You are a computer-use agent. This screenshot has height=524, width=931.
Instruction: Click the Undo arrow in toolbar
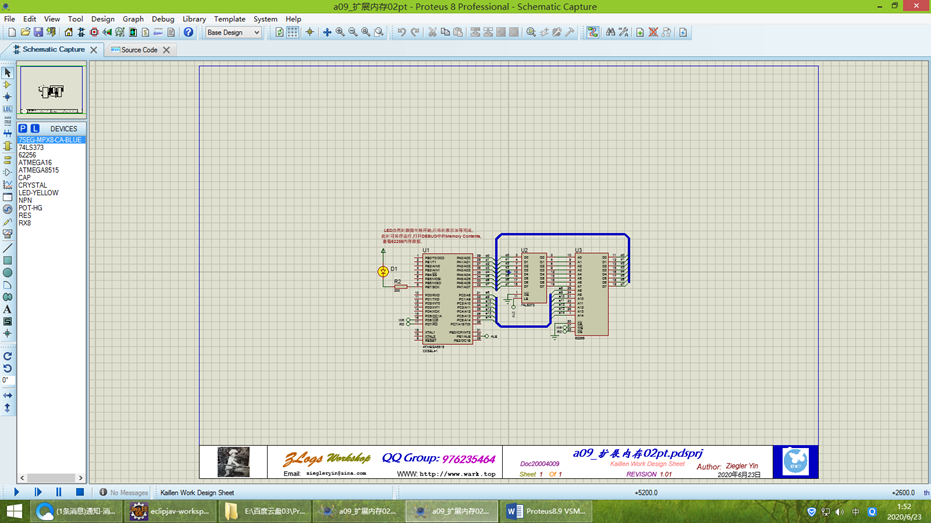point(401,32)
